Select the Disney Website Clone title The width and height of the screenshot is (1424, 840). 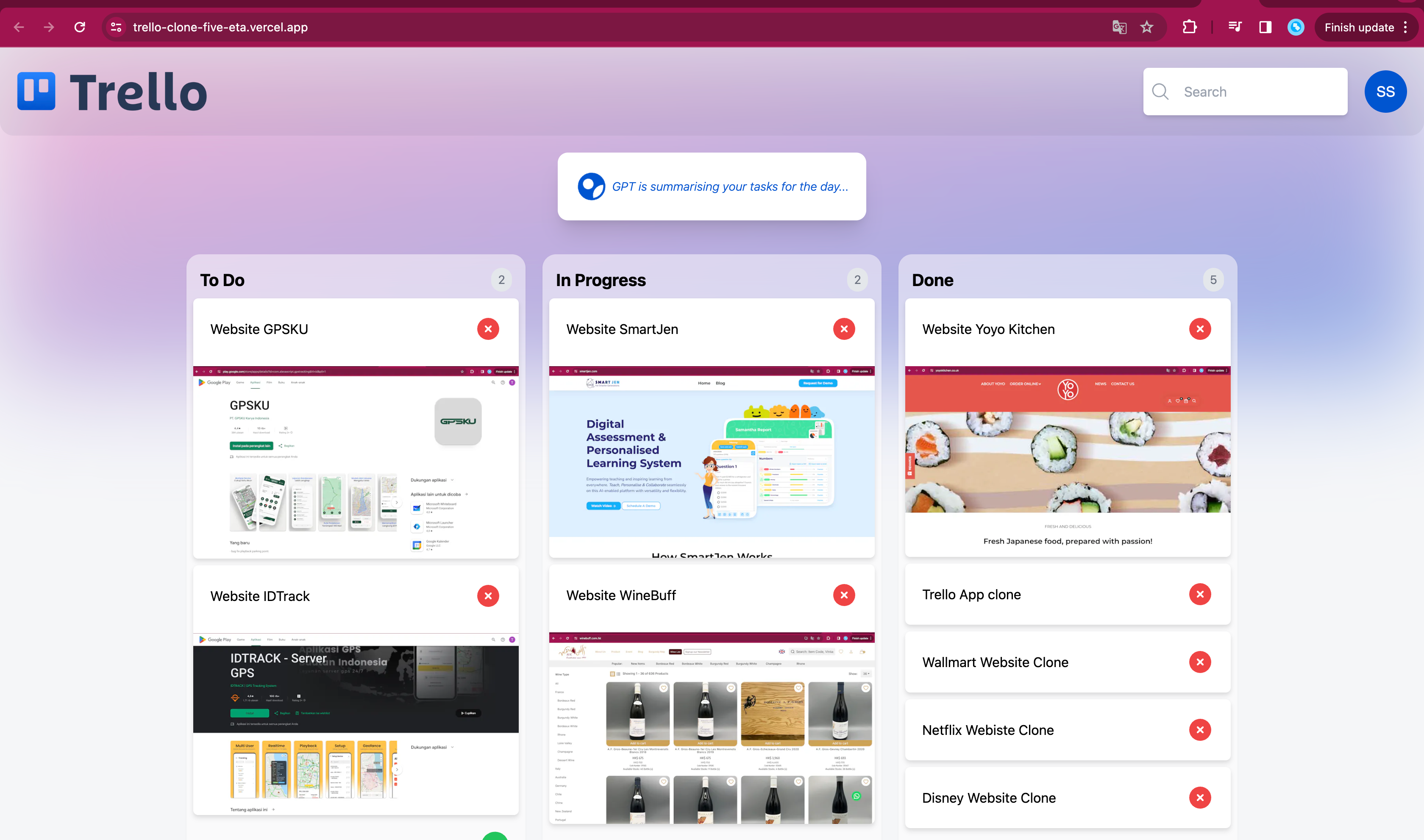coord(989,799)
